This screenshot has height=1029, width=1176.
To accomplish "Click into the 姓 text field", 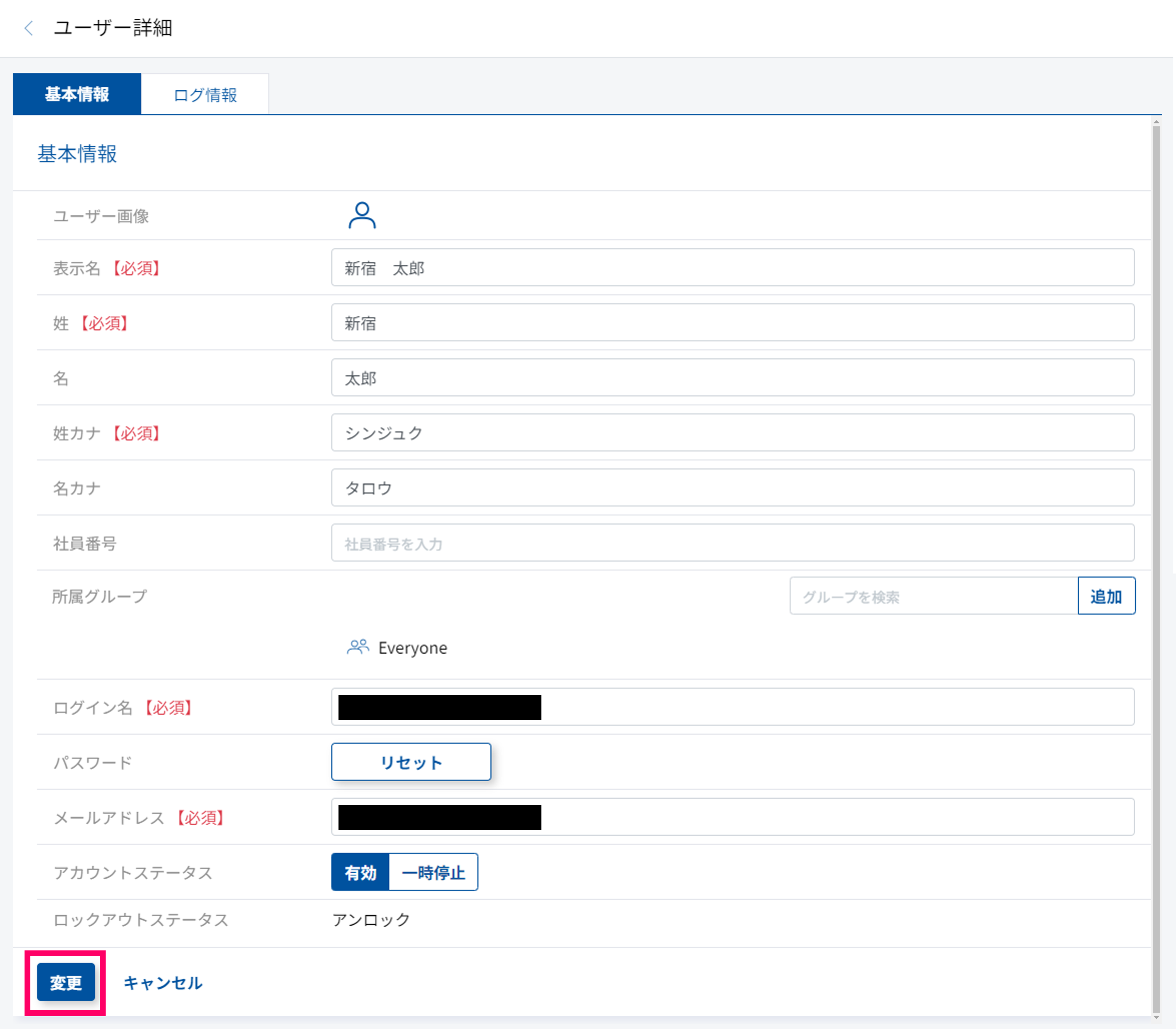I will point(732,323).
